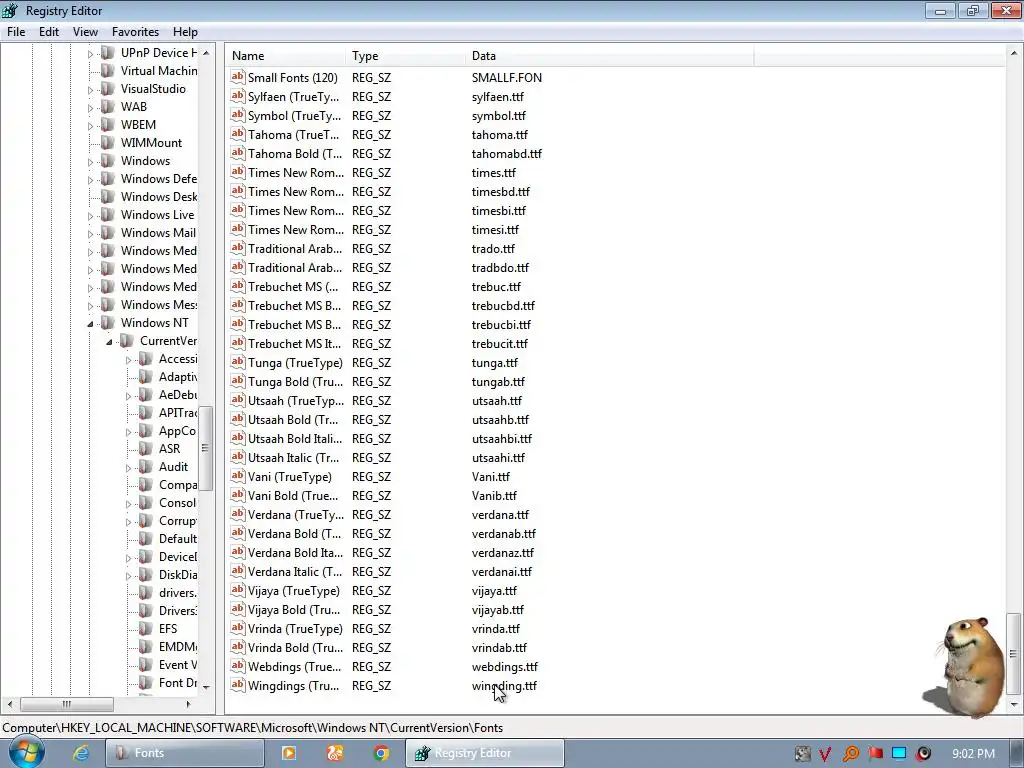Sort values by the Data column header
Screen dimensions: 1024x768
(610, 56)
